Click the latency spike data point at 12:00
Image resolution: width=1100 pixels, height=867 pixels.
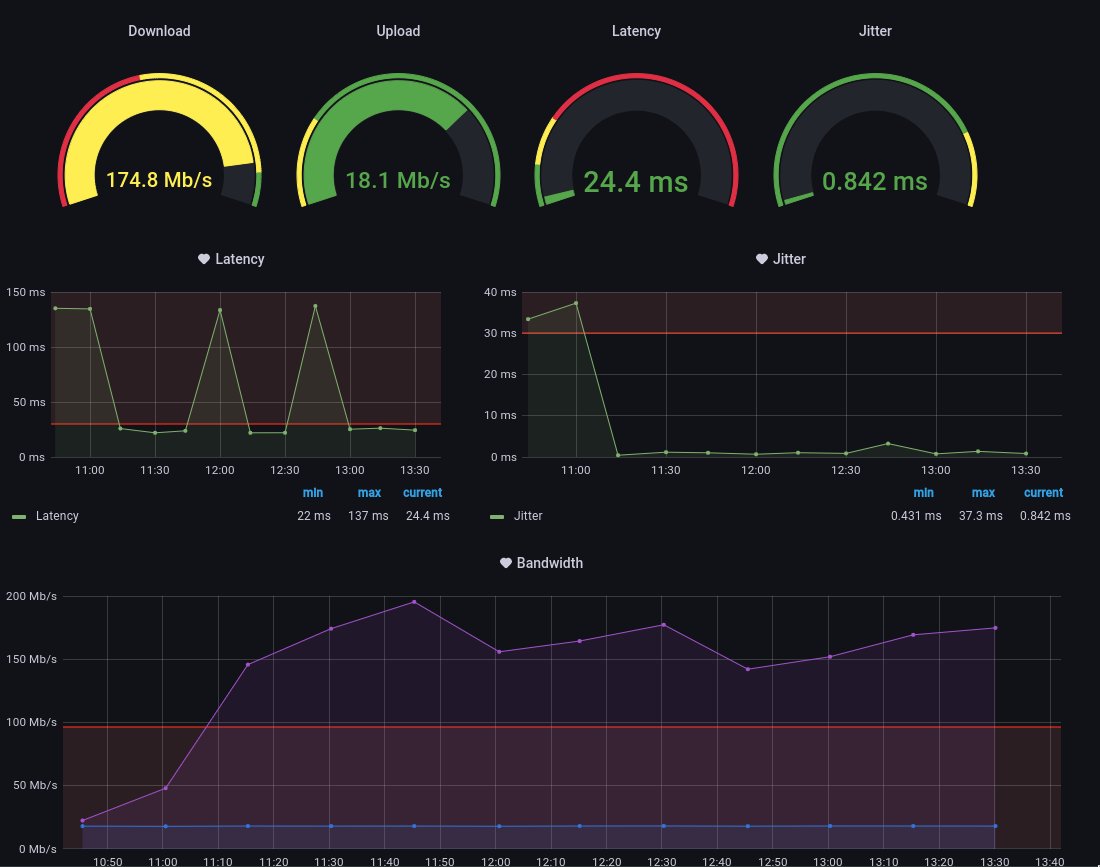coord(220,310)
